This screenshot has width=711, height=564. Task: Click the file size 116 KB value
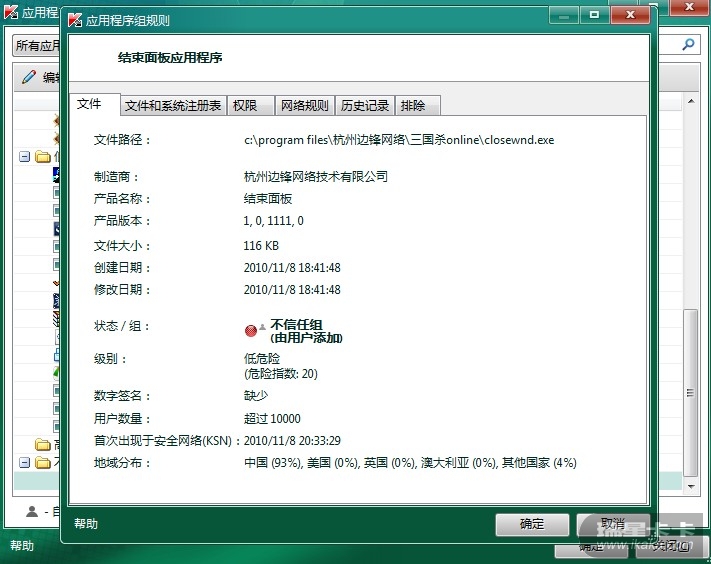click(261, 246)
